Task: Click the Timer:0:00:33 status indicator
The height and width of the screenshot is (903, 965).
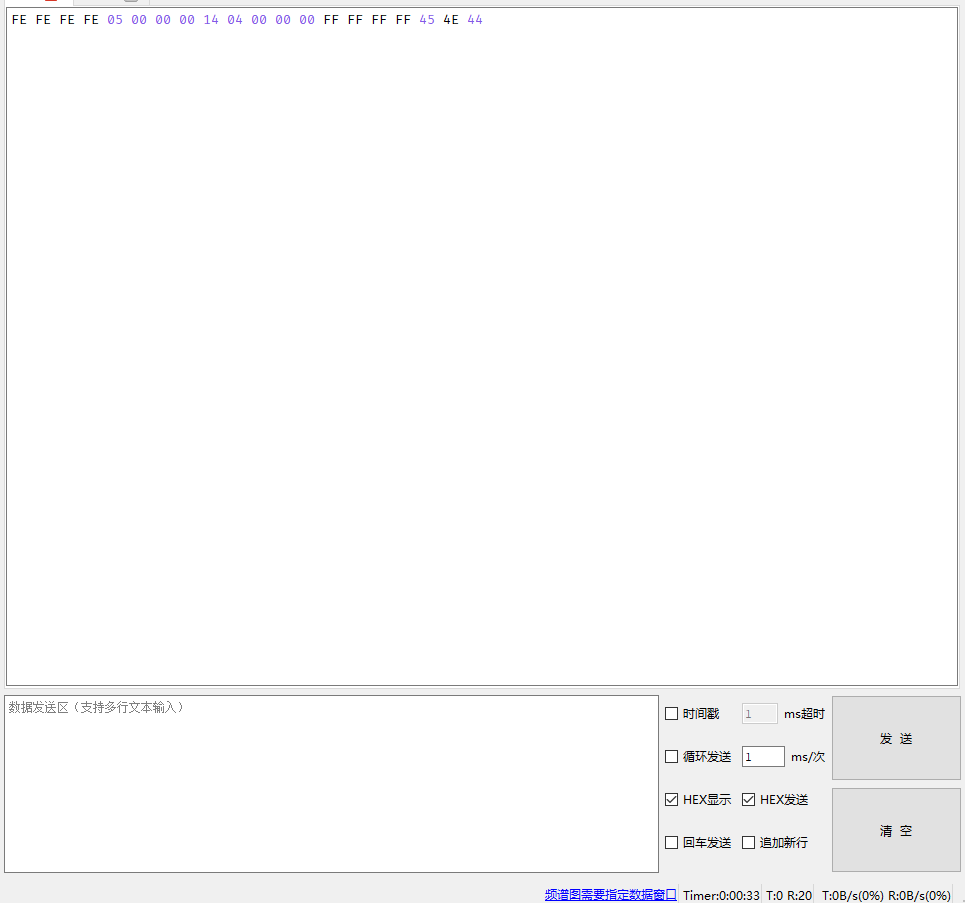Action: pos(721,895)
